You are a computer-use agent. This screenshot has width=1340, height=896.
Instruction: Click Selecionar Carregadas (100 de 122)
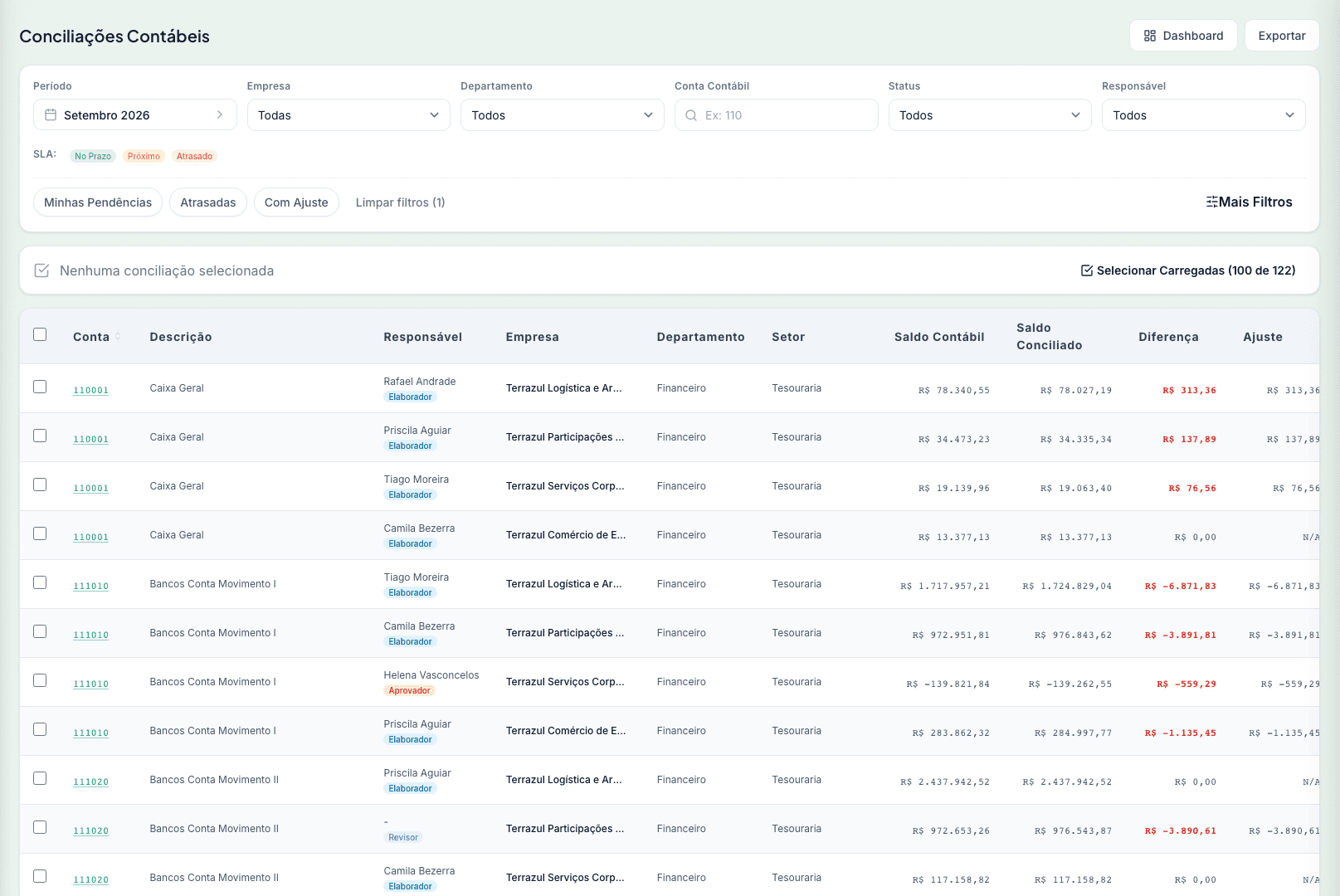[1188, 270]
